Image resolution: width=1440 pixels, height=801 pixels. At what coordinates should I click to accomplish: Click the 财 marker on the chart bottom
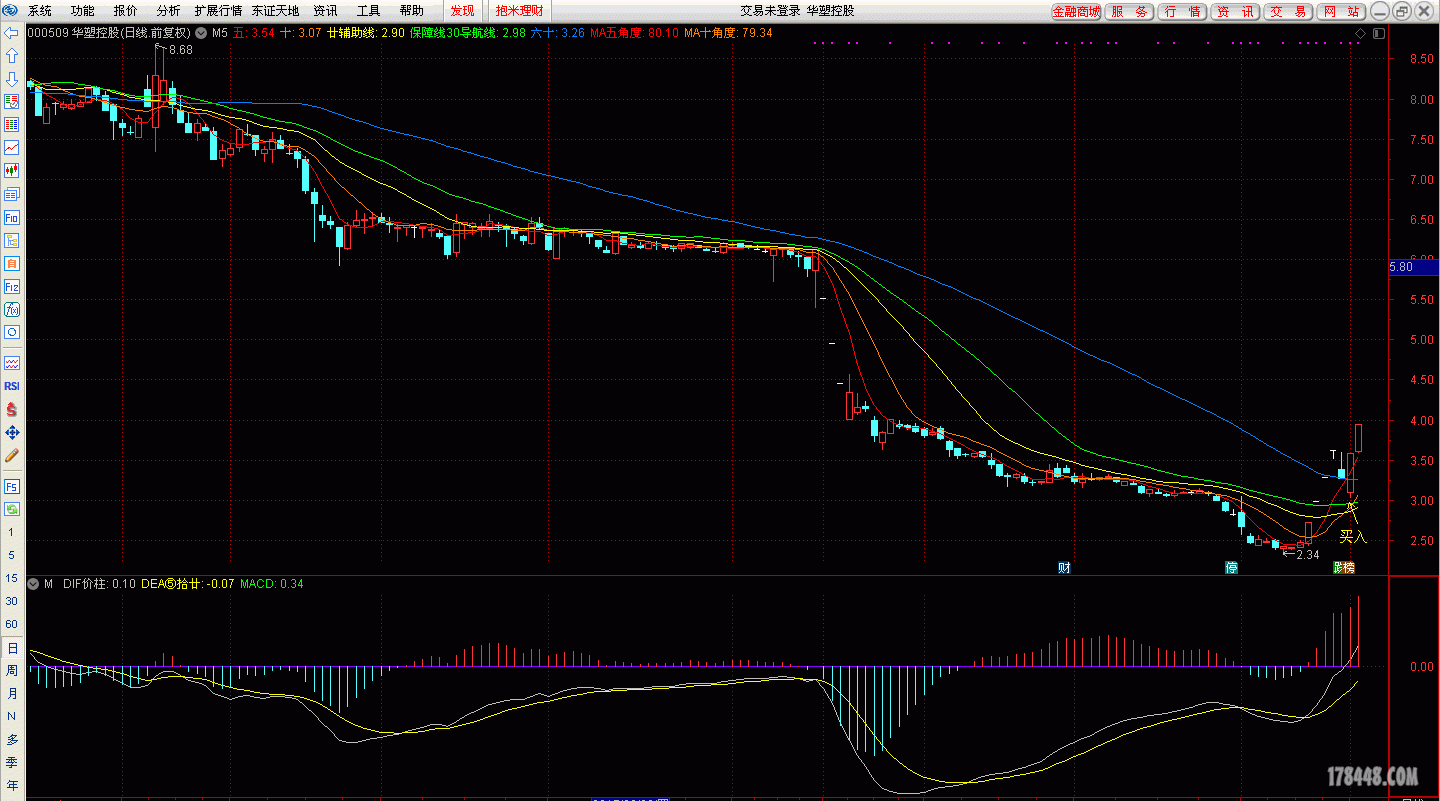tap(1065, 568)
